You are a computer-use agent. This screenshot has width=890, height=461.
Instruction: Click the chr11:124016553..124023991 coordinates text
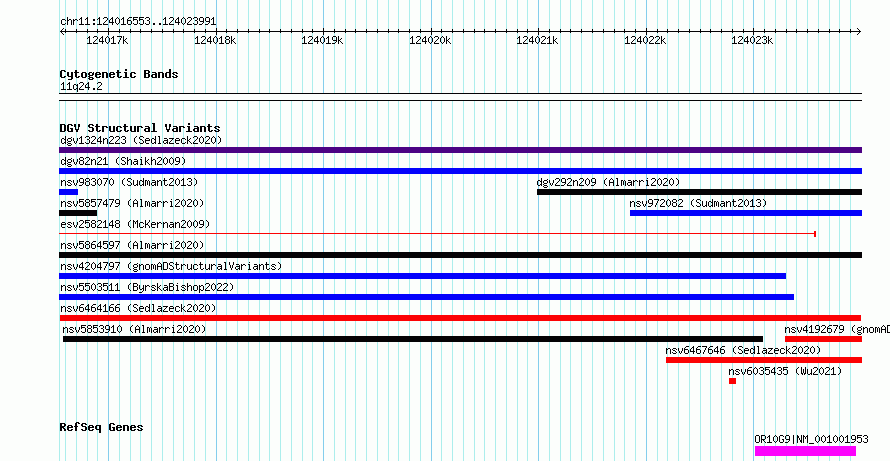coord(138,22)
